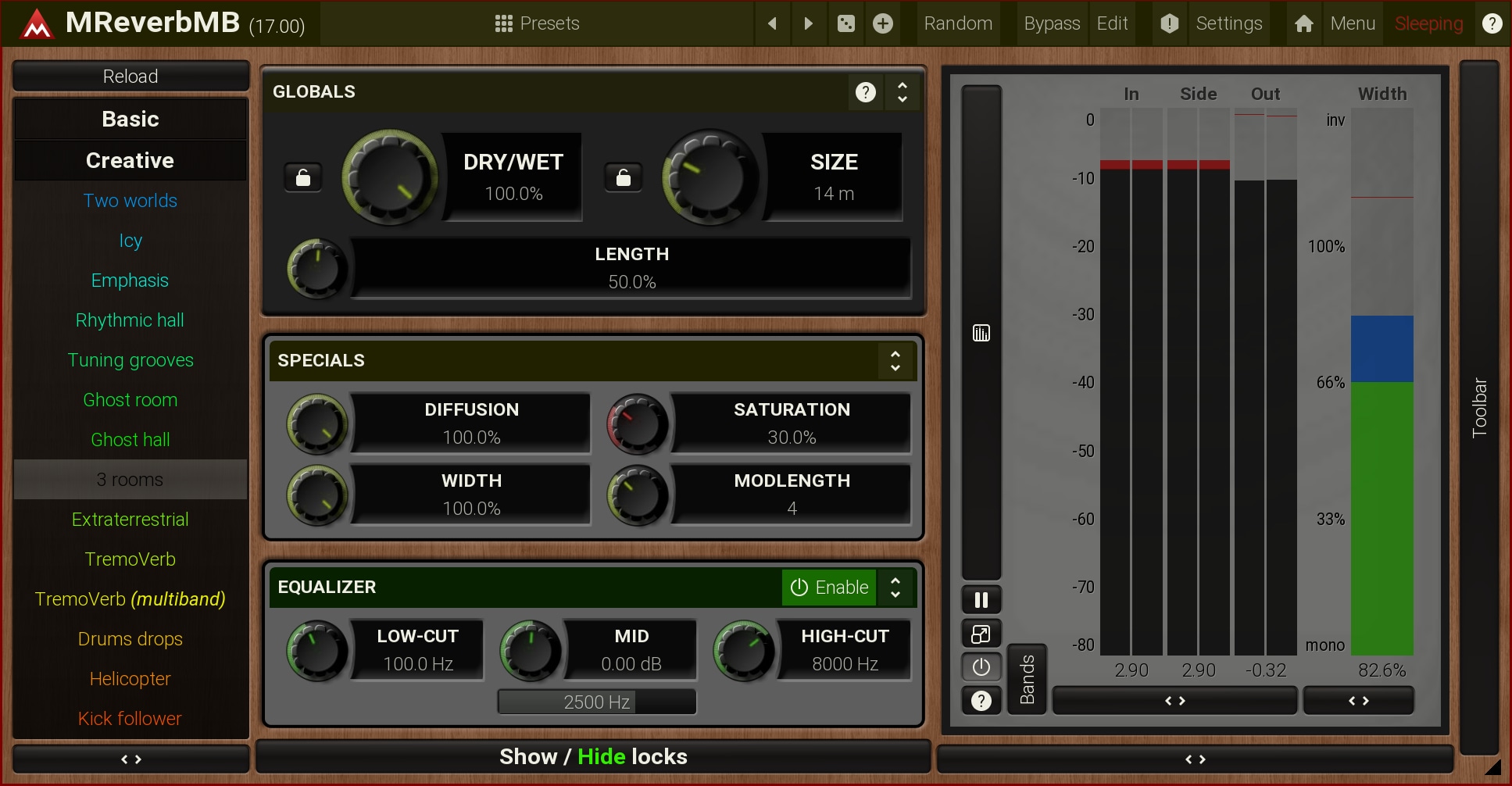Click the plus add preset icon

click(883, 23)
